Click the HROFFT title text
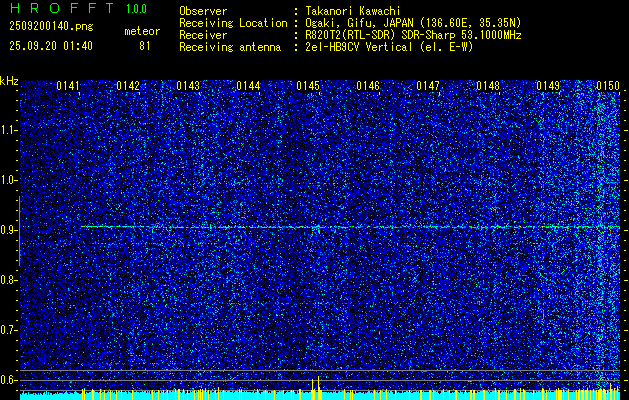This screenshot has height=400, width=629. [62, 8]
